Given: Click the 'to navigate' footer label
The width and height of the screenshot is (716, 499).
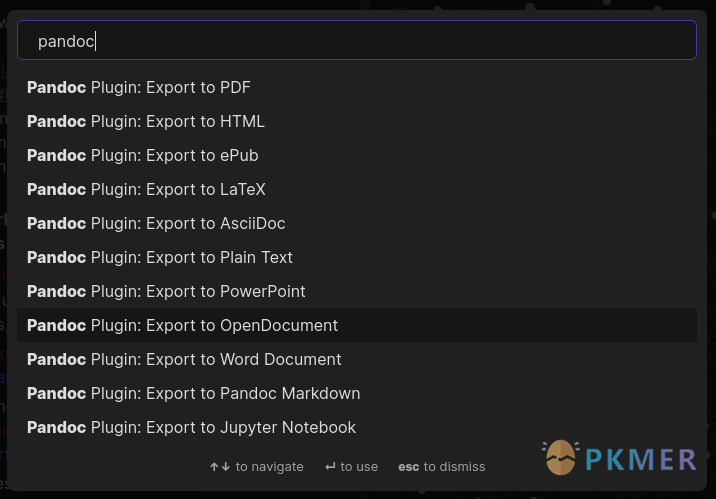Looking at the screenshot, I should coord(269,467).
